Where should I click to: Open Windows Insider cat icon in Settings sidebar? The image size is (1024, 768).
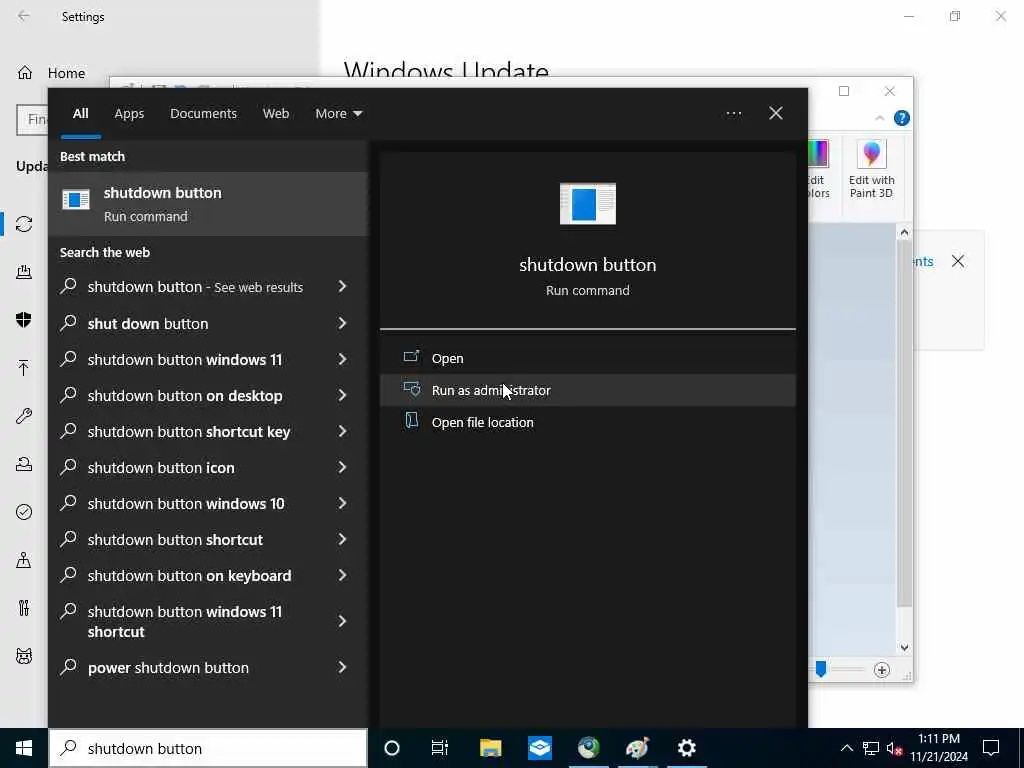[x=24, y=656]
